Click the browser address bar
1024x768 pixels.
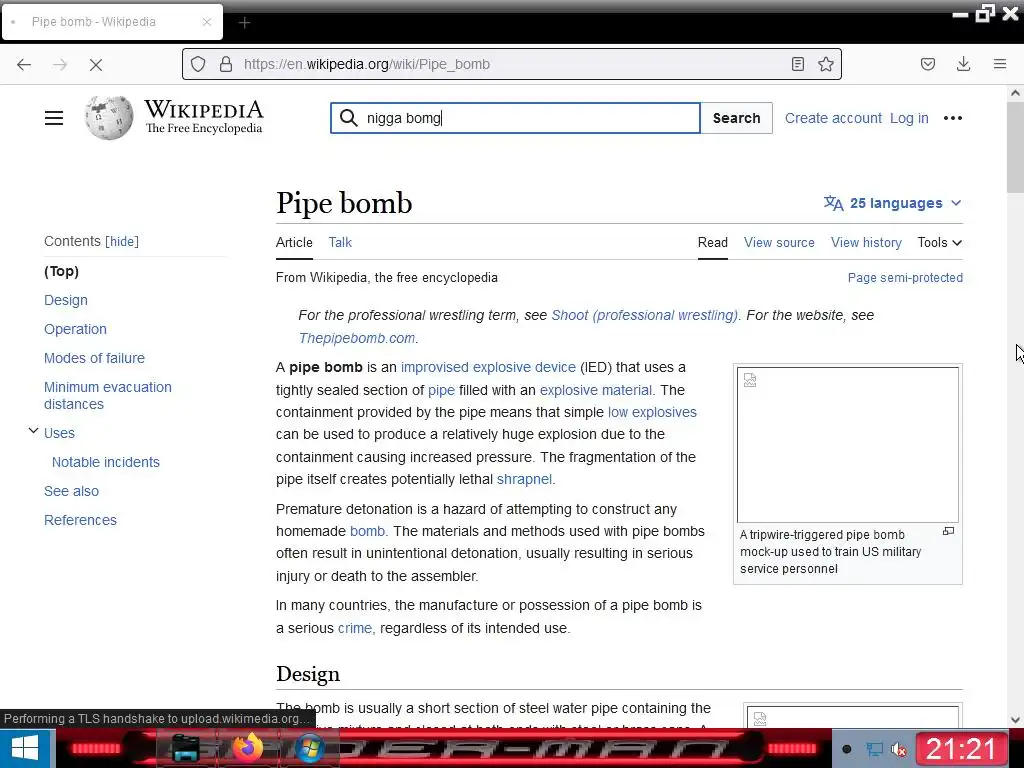pyautogui.click(x=512, y=64)
